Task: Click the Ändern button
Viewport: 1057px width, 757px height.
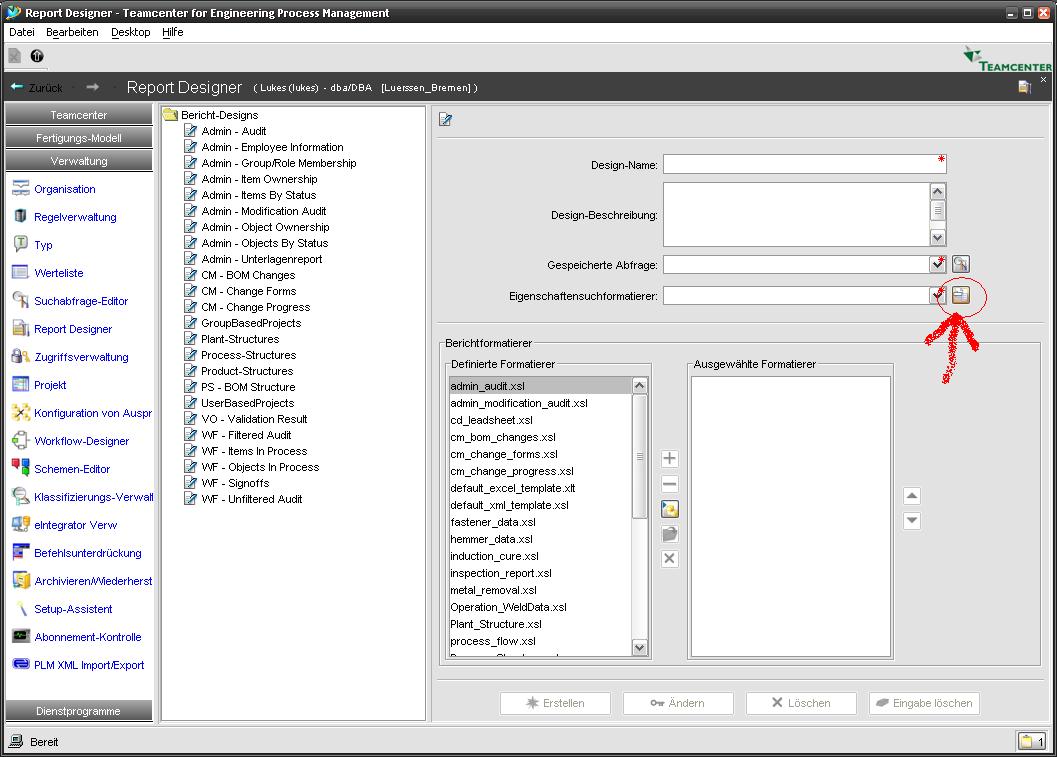Action: pos(678,703)
